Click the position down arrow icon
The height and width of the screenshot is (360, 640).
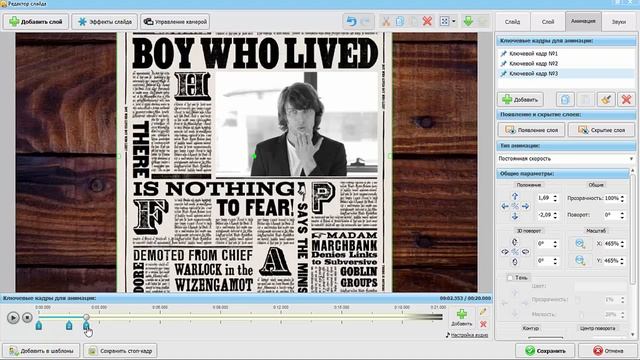coord(515,216)
